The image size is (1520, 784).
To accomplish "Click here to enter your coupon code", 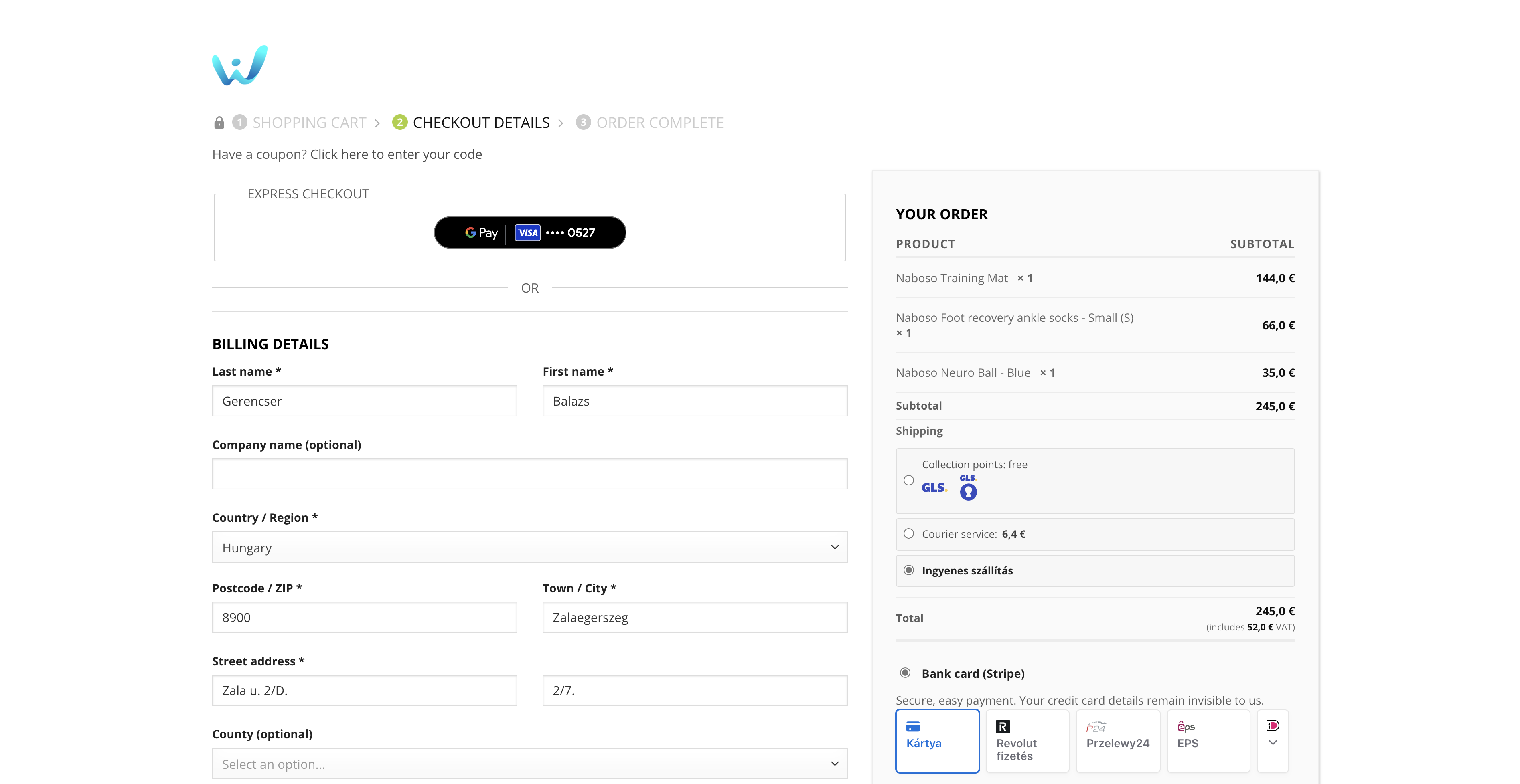I will tap(396, 154).
